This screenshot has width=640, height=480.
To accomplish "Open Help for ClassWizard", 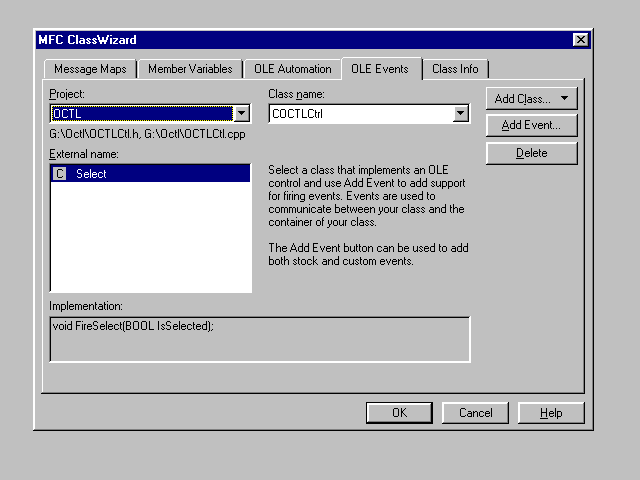I will 551,413.
